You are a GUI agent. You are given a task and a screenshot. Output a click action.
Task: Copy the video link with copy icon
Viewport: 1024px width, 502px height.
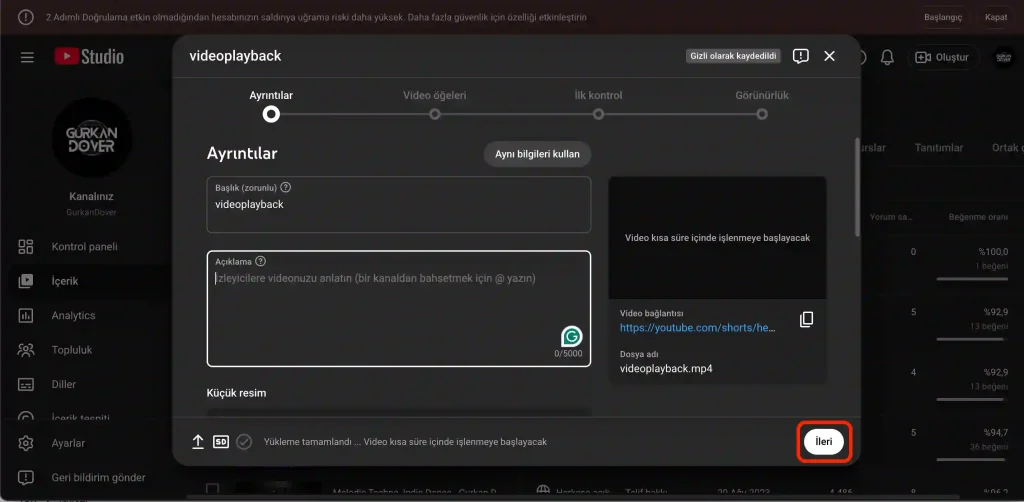click(807, 319)
